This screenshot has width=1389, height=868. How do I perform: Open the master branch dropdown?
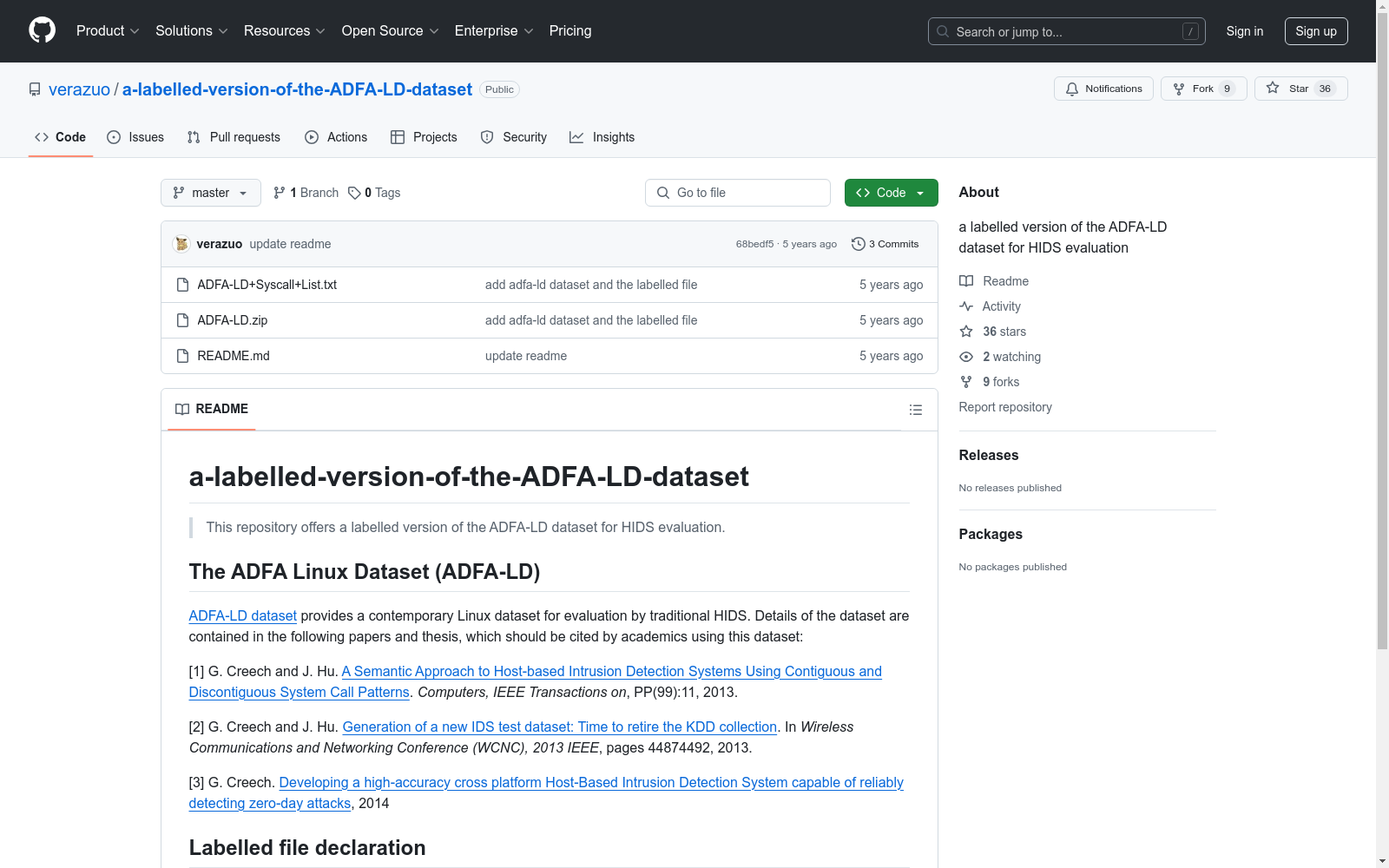point(211,193)
